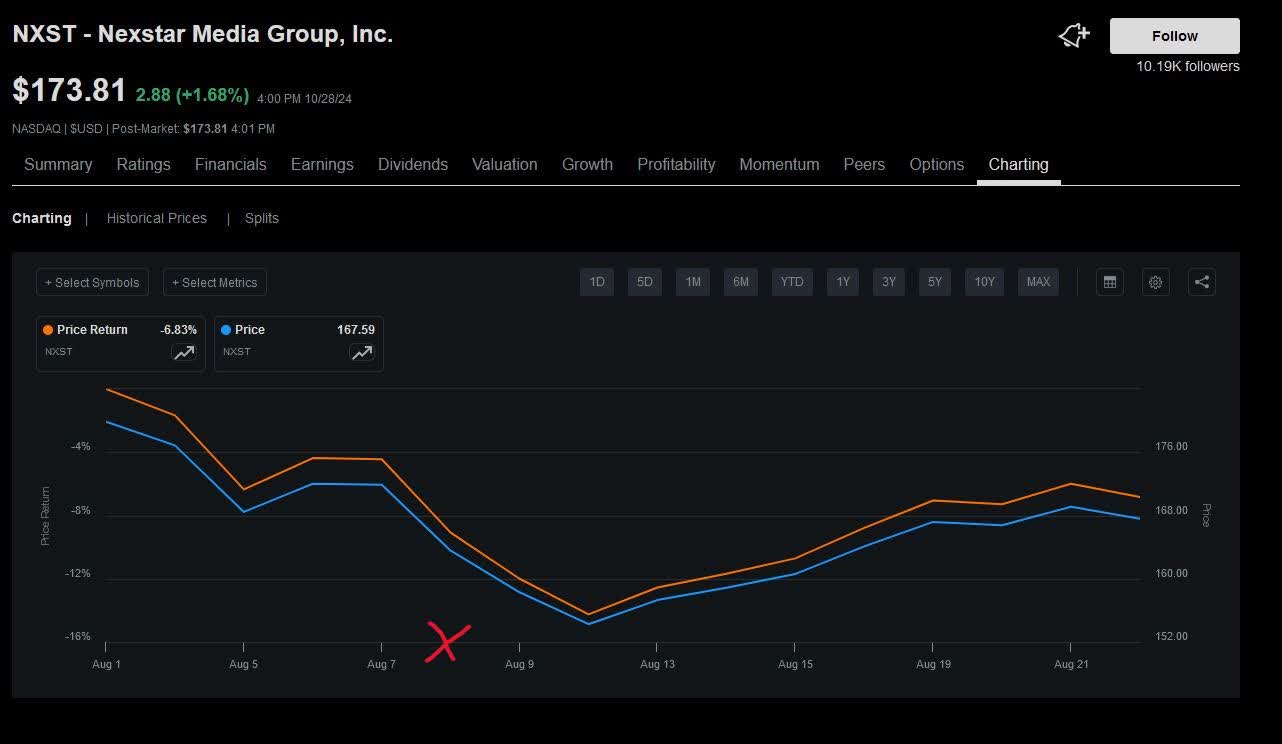Change chart type for the Price Return series
The image size is (1282, 744).
(x=183, y=352)
